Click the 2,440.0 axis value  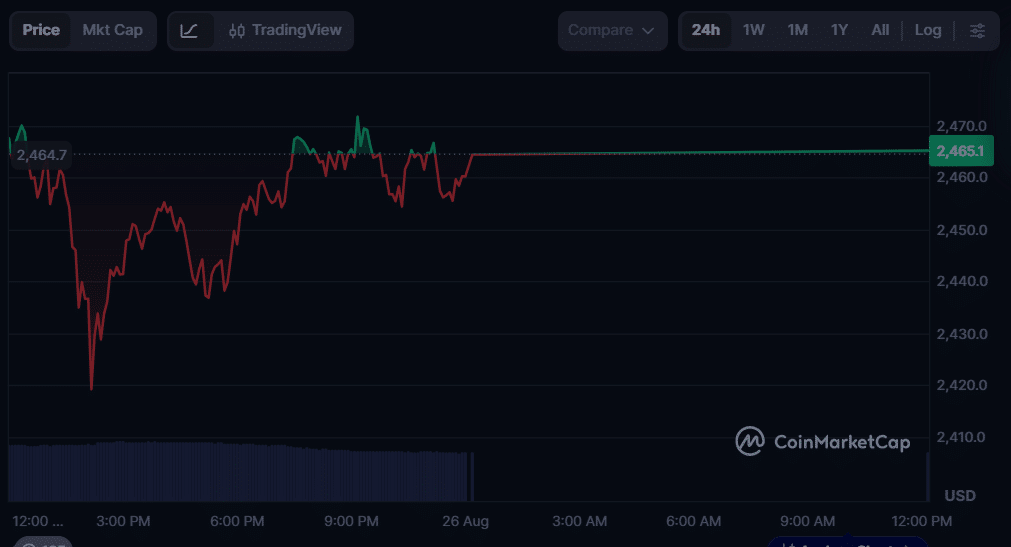point(961,281)
